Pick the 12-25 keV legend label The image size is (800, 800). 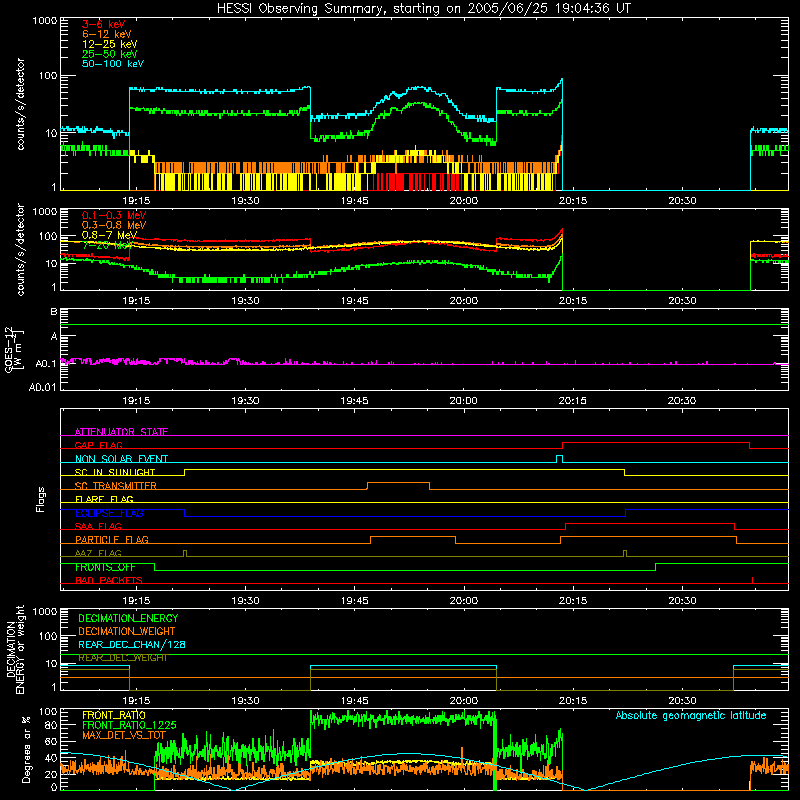pyautogui.click(x=110, y=44)
